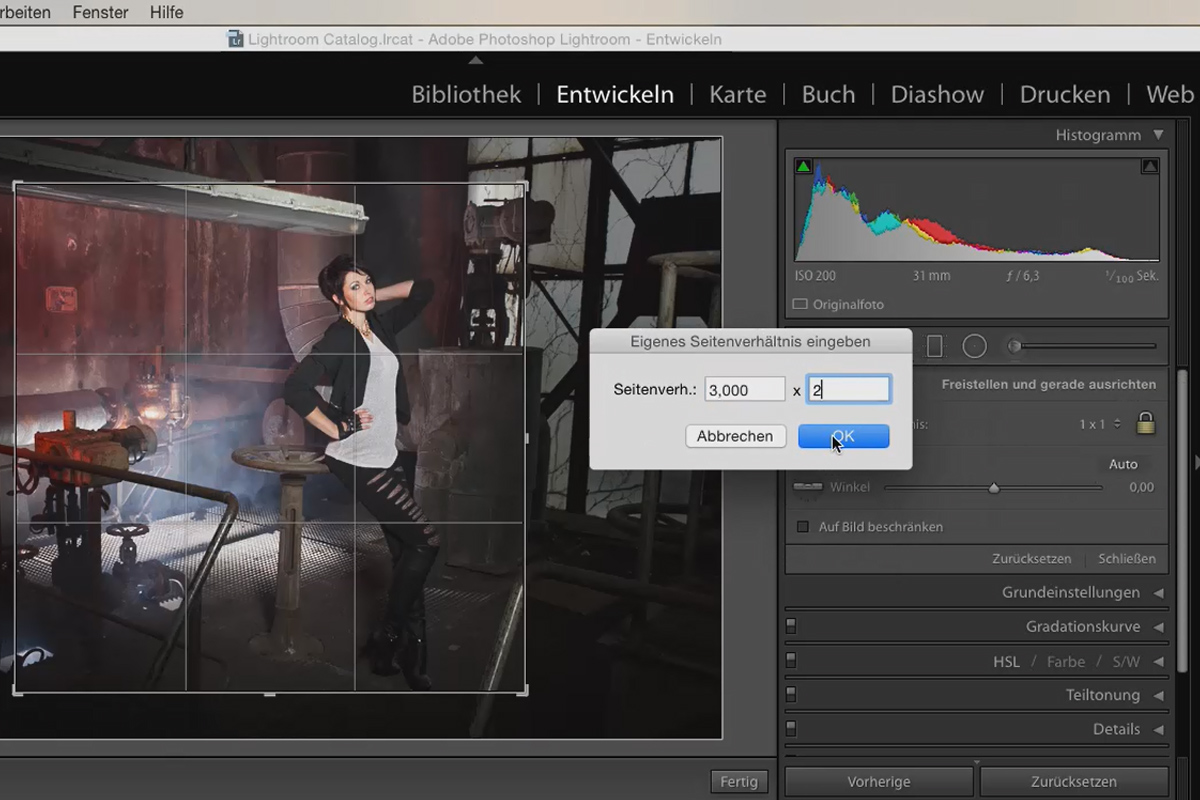Switch to the Drucken module
Image resolution: width=1200 pixels, height=800 pixels.
point(1065,95)
